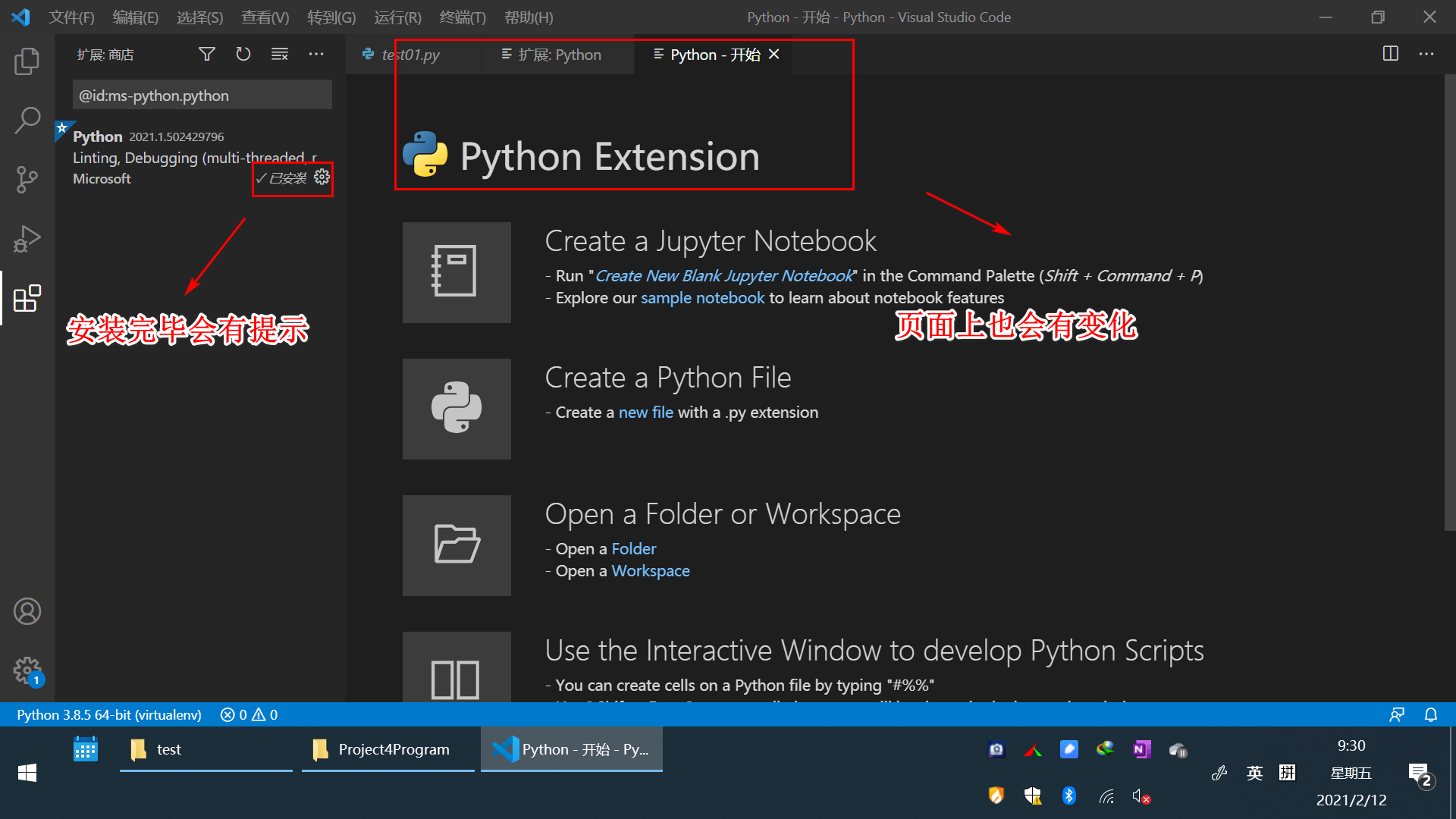This screenshot has height=819, width=1456.
Task: Refresh the extensions list
Action: click(243, 54)
